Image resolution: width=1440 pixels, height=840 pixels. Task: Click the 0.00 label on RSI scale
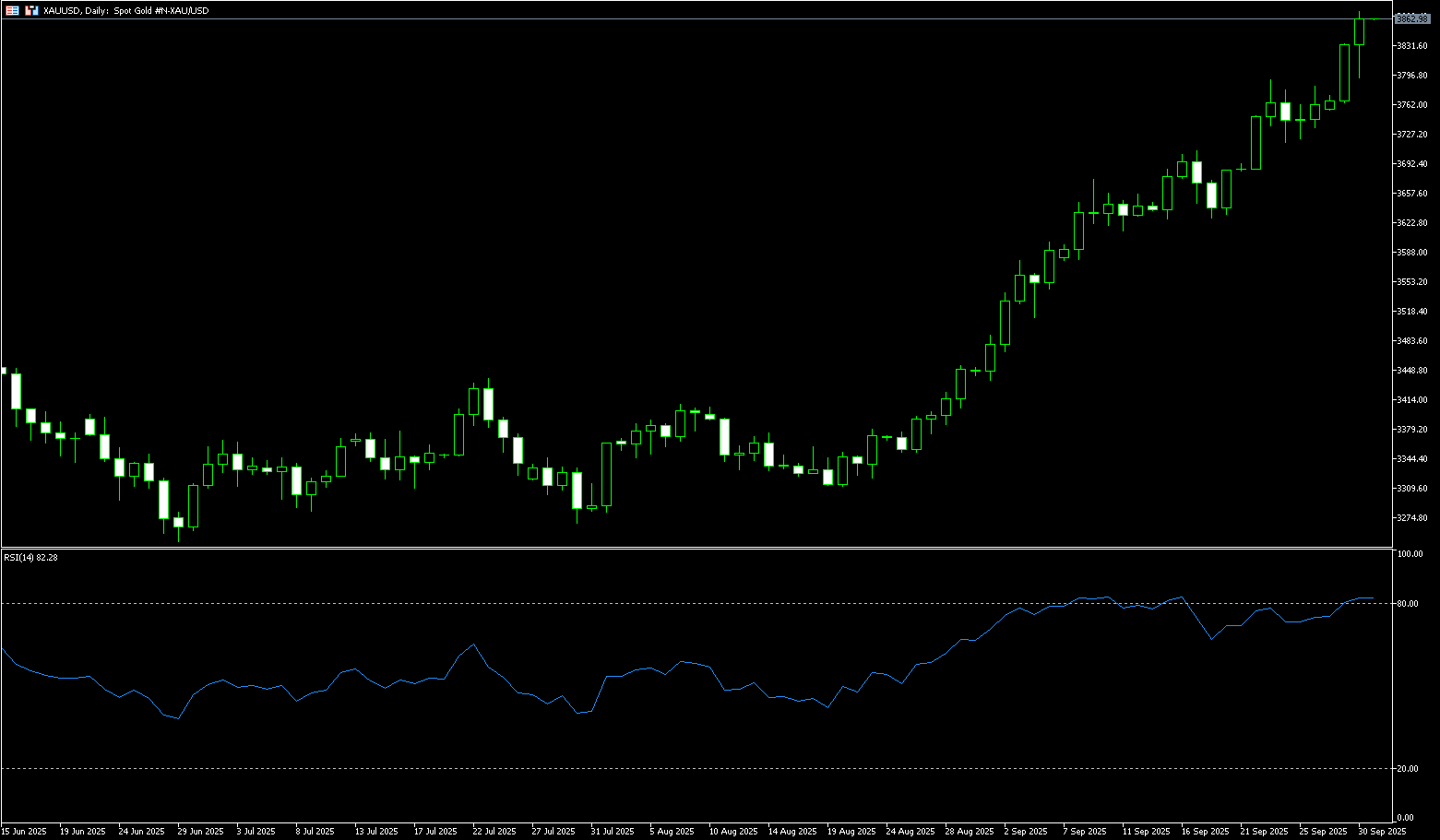click(1405, 818)
